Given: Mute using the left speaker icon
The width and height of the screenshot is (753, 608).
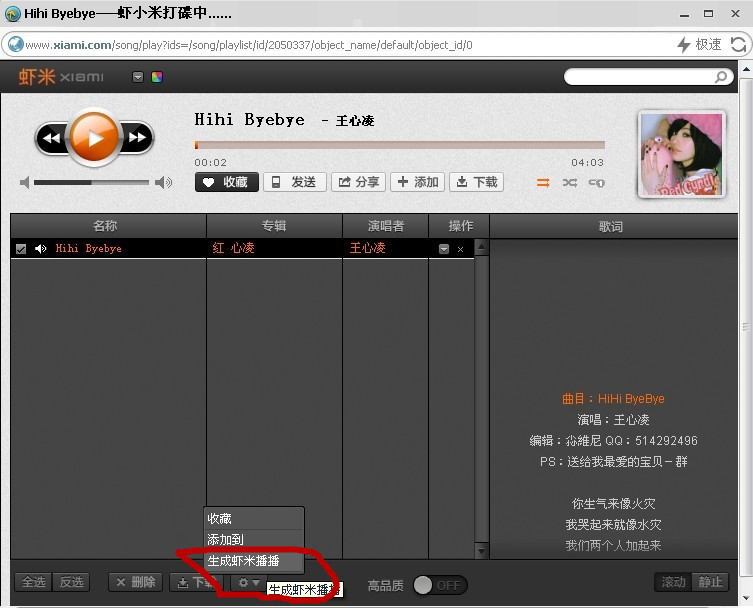Looking at the screenshot, I should click(24, 182).
